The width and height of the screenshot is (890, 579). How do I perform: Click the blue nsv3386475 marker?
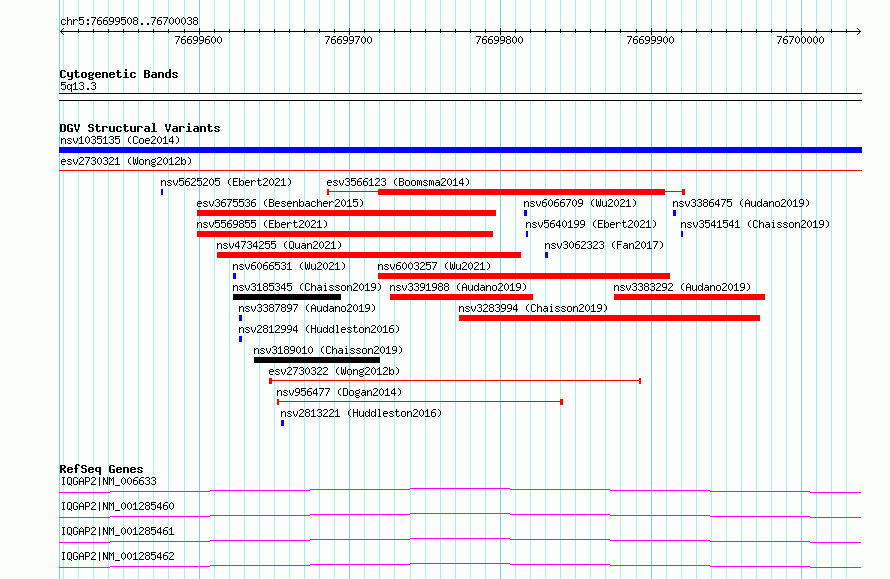[x=674, y=213]
